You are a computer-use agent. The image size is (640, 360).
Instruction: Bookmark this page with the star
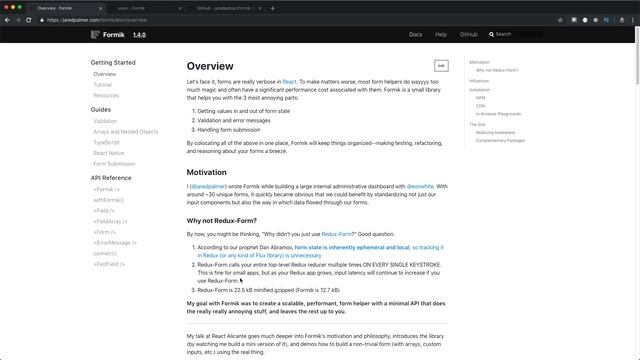pos(560,20)
